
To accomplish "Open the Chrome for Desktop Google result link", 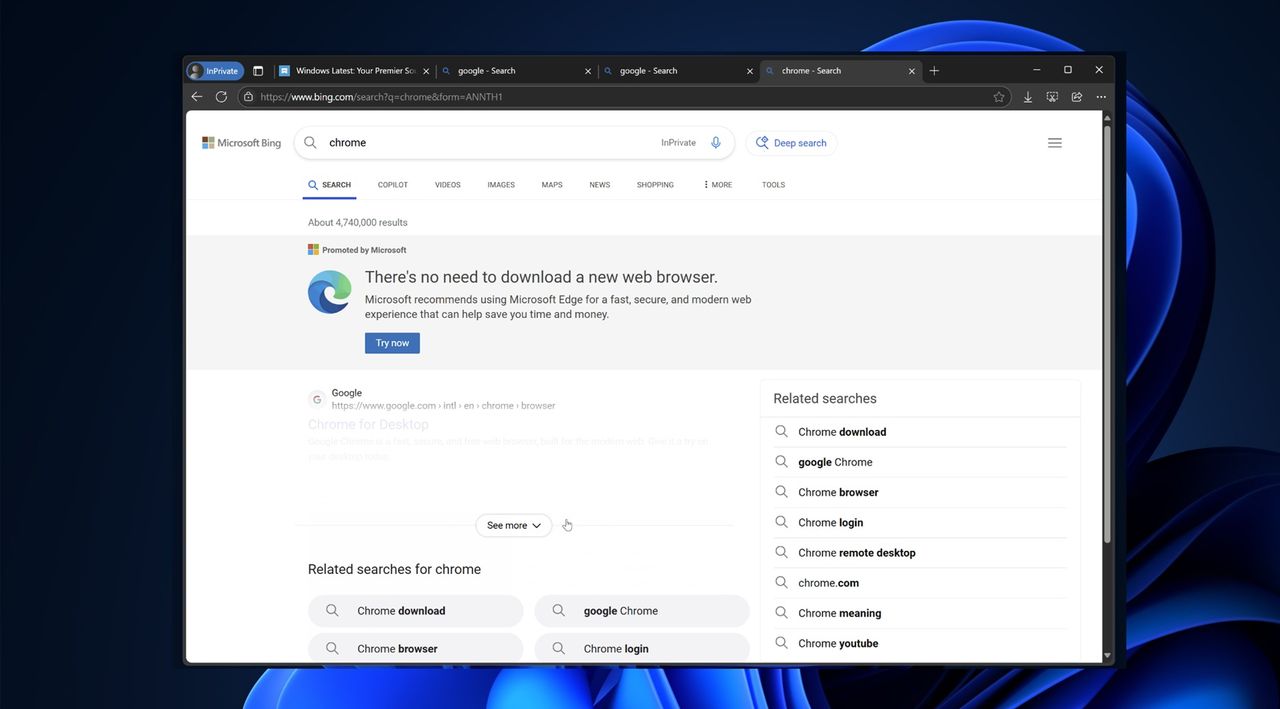I will click(368, 424).
